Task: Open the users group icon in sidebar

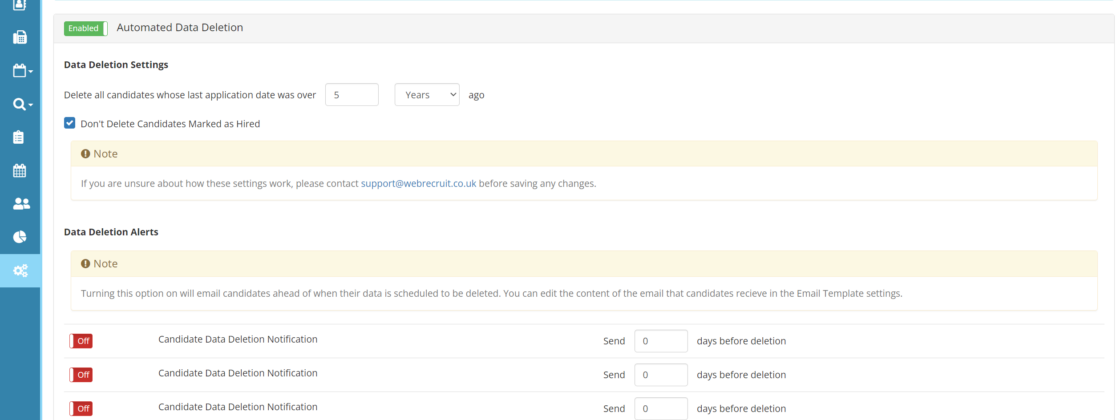Action: tap(20, 204)
